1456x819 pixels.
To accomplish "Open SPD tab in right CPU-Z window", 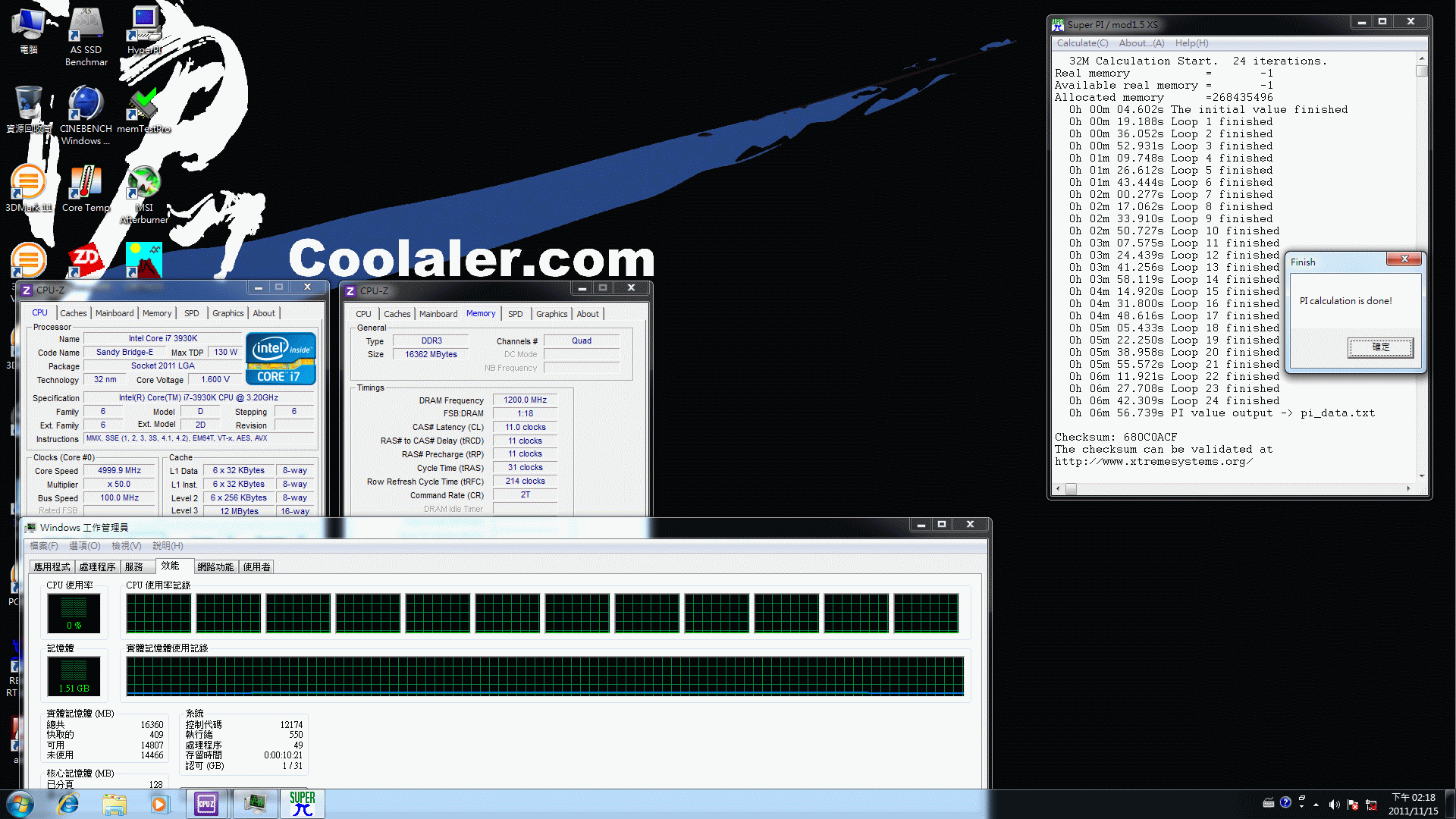I will [516, 314].
